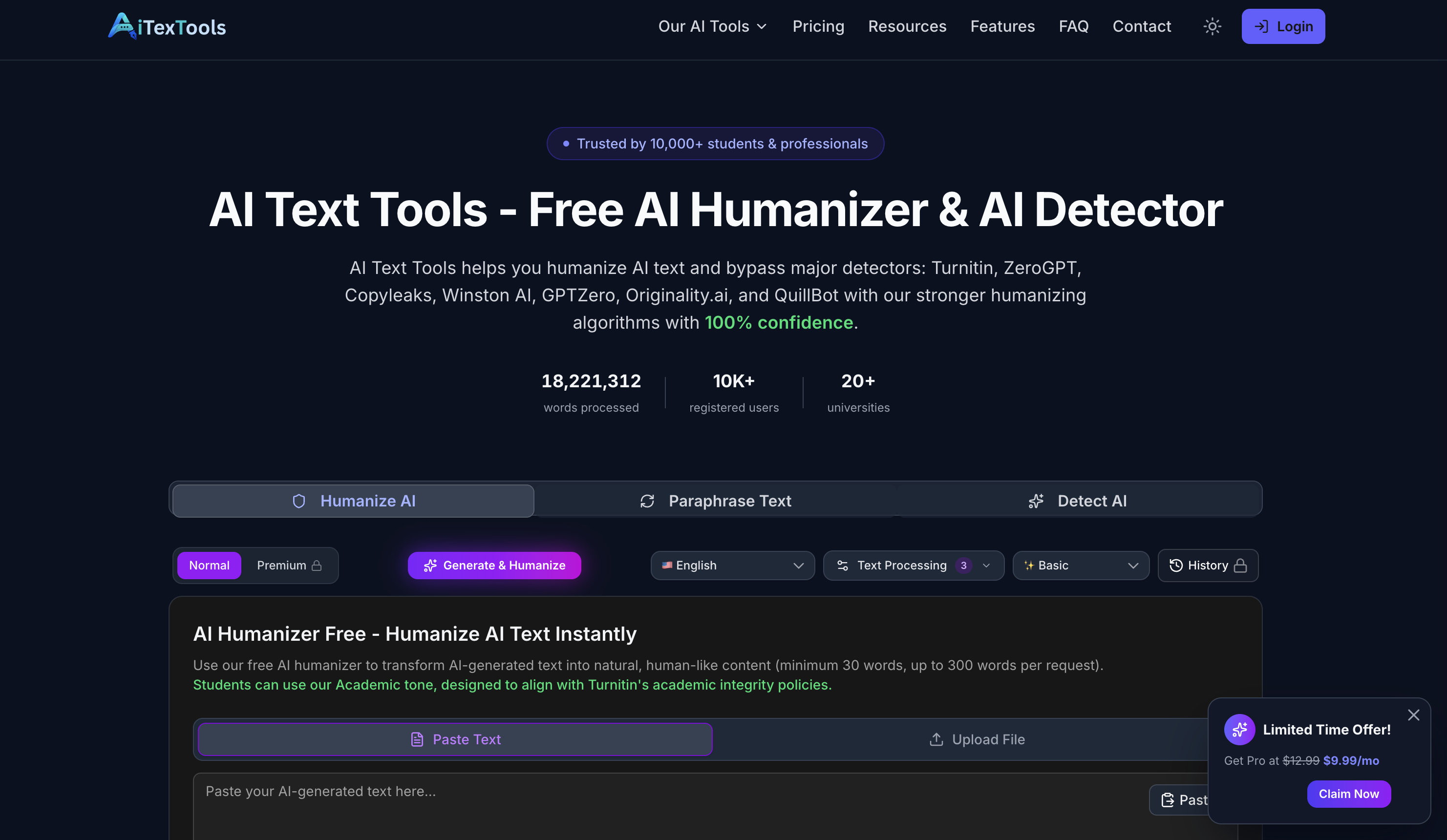Click the lock icon beside Premium
1447x840 pixels.
click(x=317, y=566)
